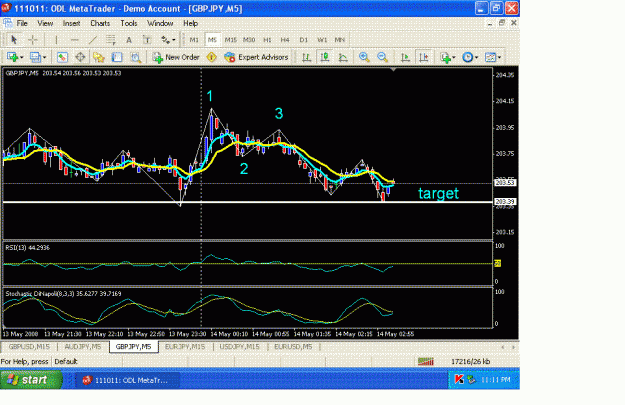Screen dimensions: 625x405
Task: Switch chart to candlesticks
Action: (x=325, y=57)
